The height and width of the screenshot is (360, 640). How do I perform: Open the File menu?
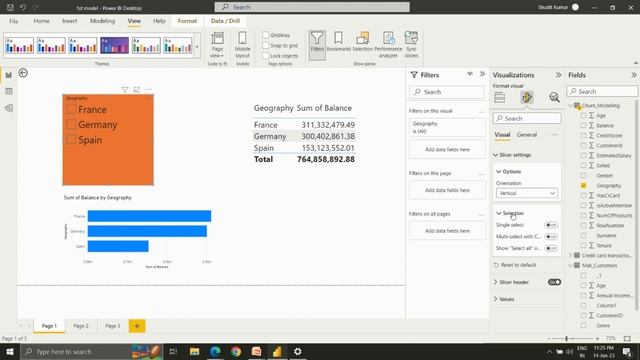[13, 21]
